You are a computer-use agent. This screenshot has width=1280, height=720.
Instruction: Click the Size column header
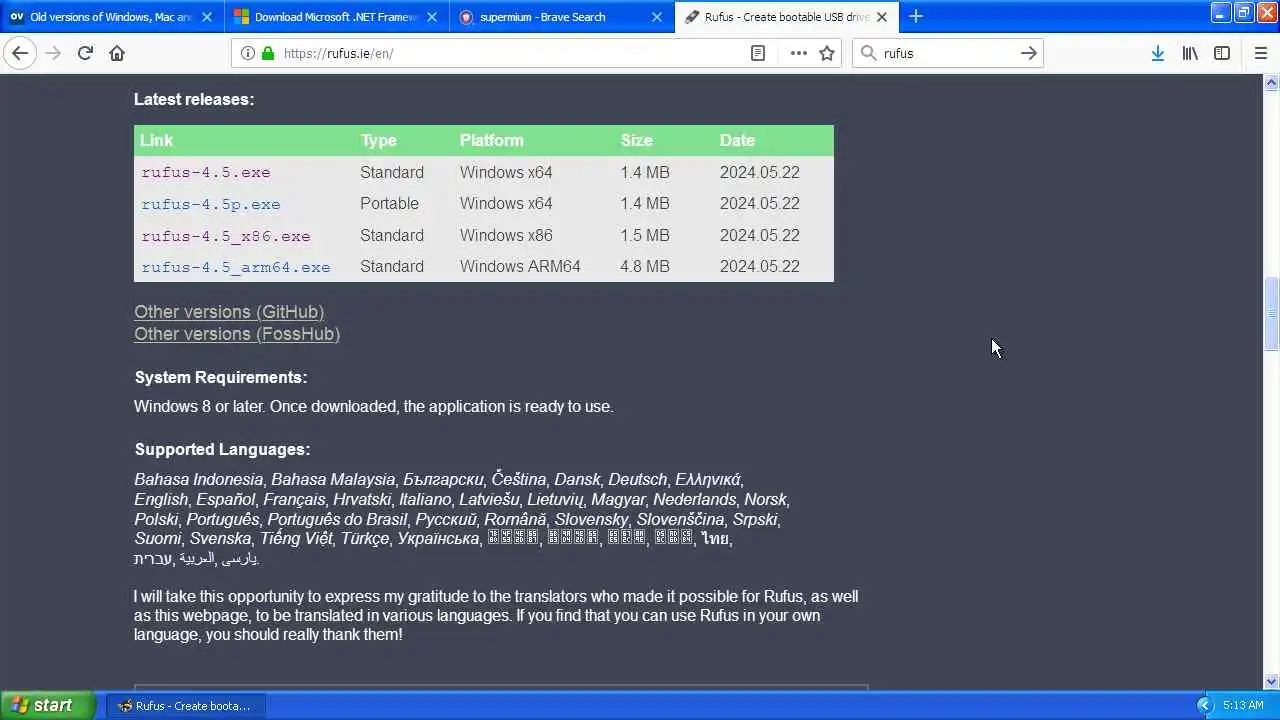(x=636, y=140)
